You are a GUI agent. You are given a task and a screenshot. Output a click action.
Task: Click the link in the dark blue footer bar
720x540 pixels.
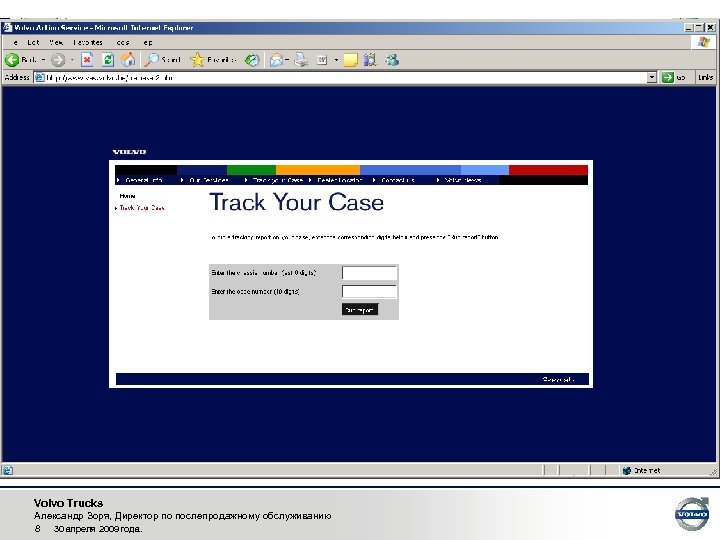(558, 379)
